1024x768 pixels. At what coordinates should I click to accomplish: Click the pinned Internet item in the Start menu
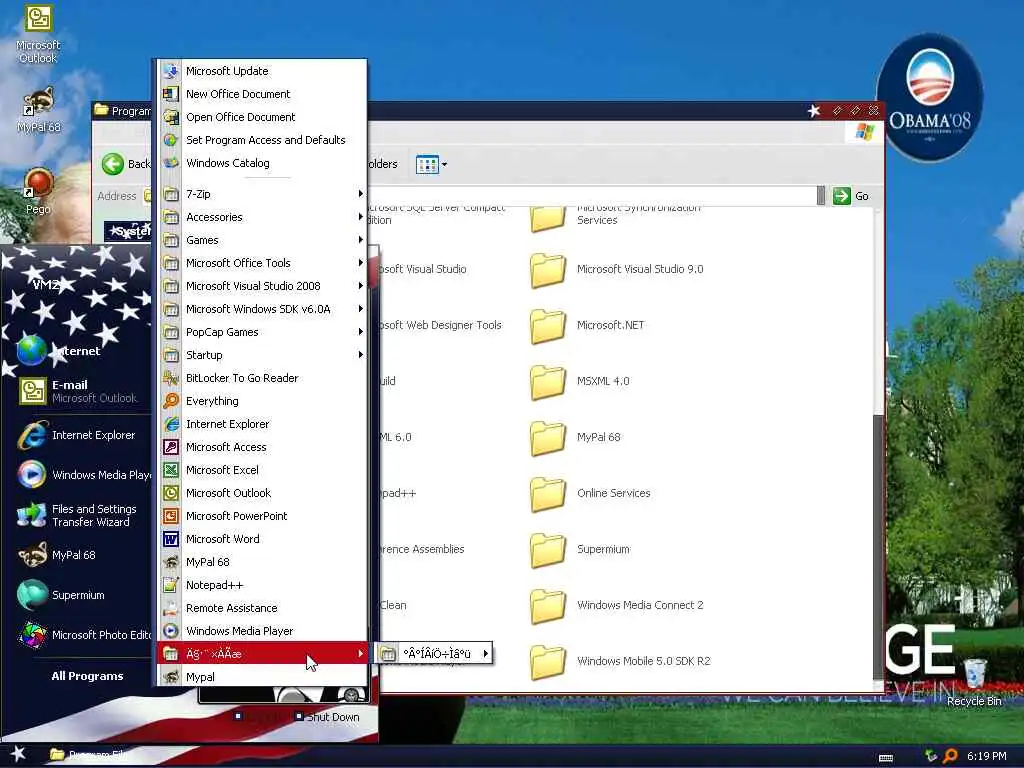click(x=77, y=351)
